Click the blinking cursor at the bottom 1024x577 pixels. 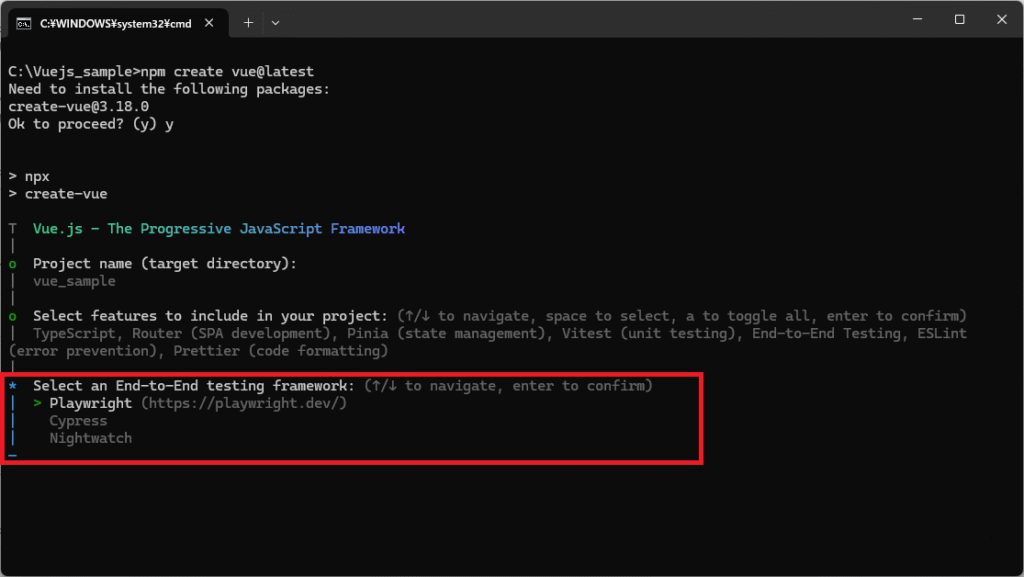coord(12,455)
